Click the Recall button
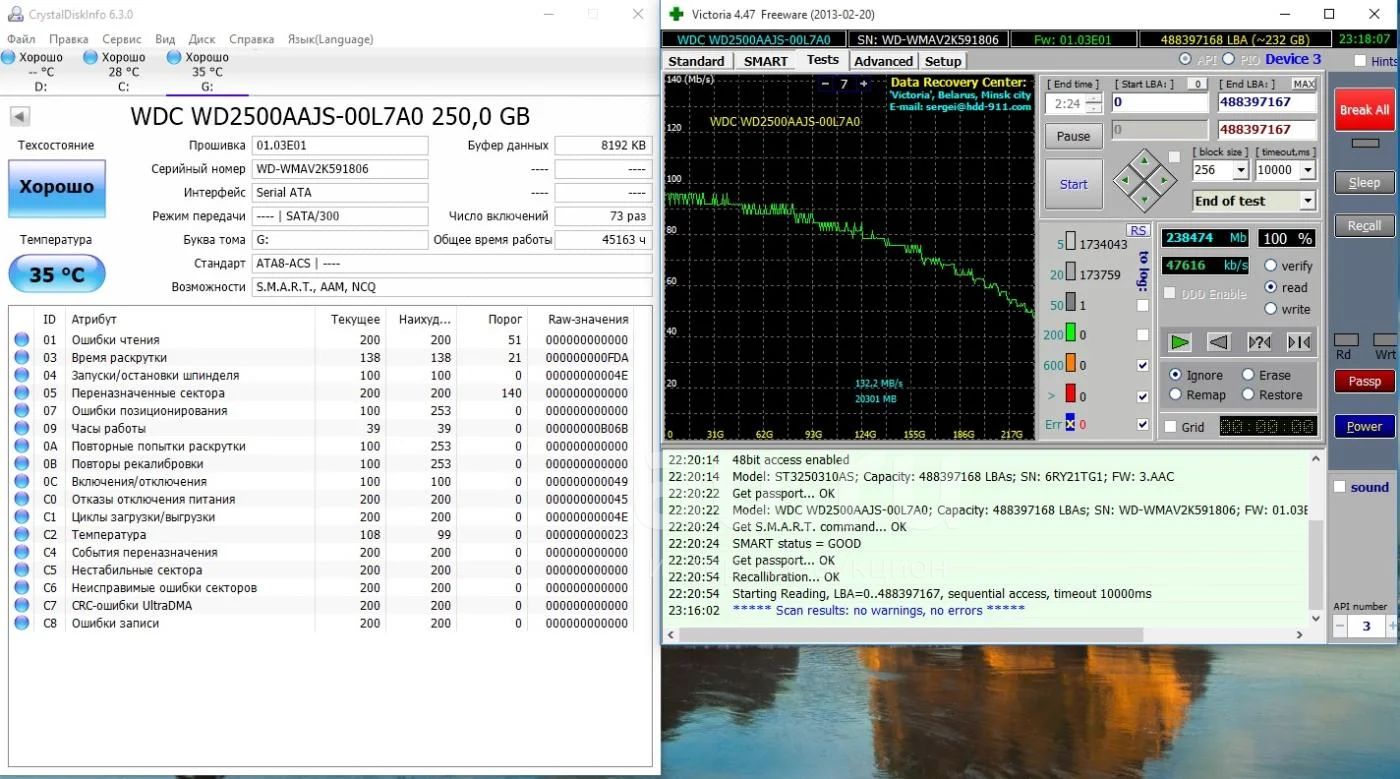The height and width of the screenshot is (779, 1400). (x=1364, y=226)
